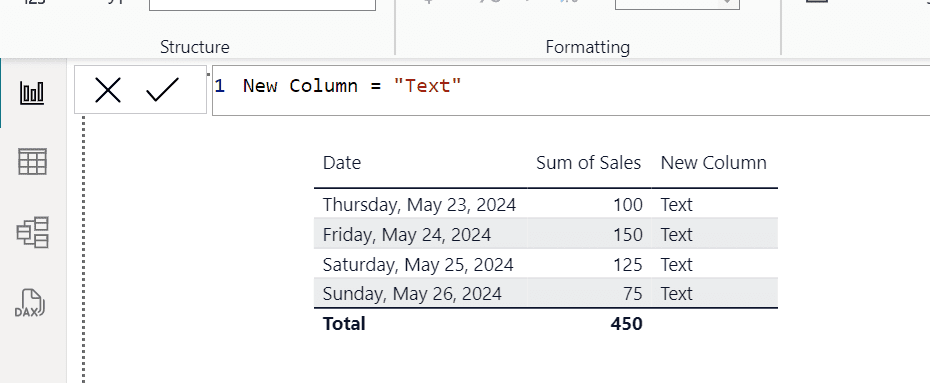Open the Table view icon

pos(32,162)
